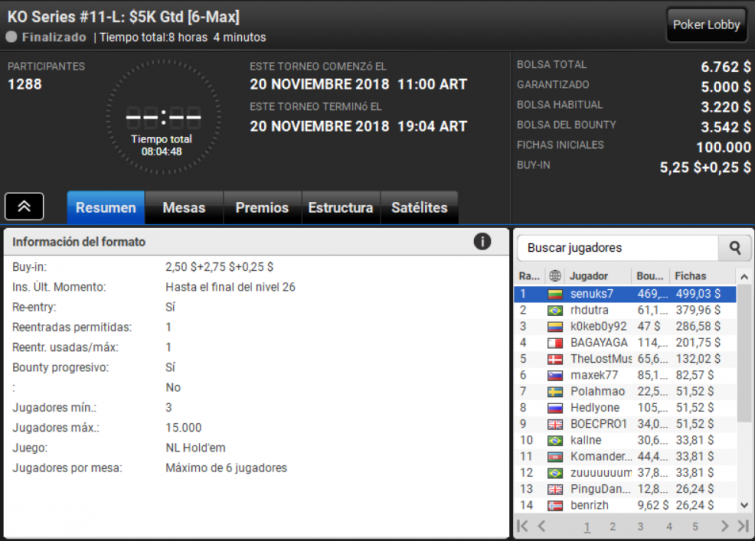Image resolution: width=755 pixels, height=541 pixels.
Task: Open the Premios tab
Action: pos(262,207)
